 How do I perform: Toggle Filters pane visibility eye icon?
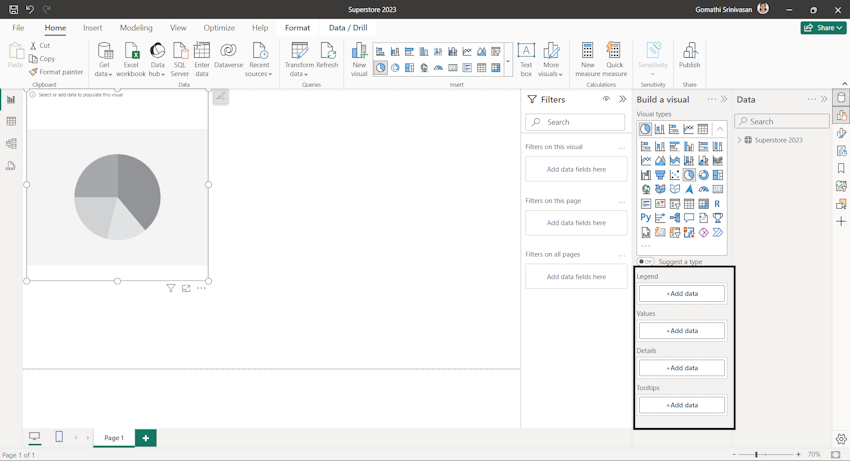point(606,100)
